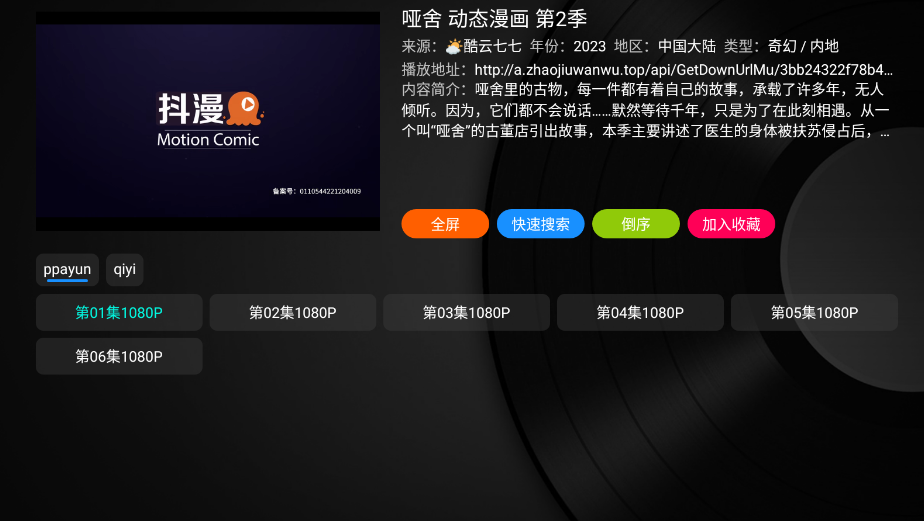Viewport: 924px width, 521px height.
Task: Play episode 第05集1080P
Action: (814, 312)
